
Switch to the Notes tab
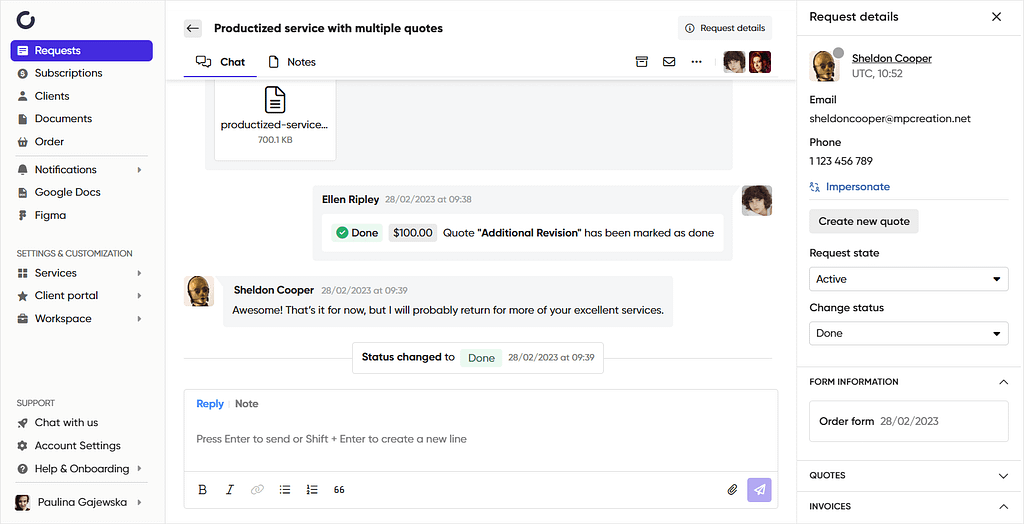pos(293,62)
